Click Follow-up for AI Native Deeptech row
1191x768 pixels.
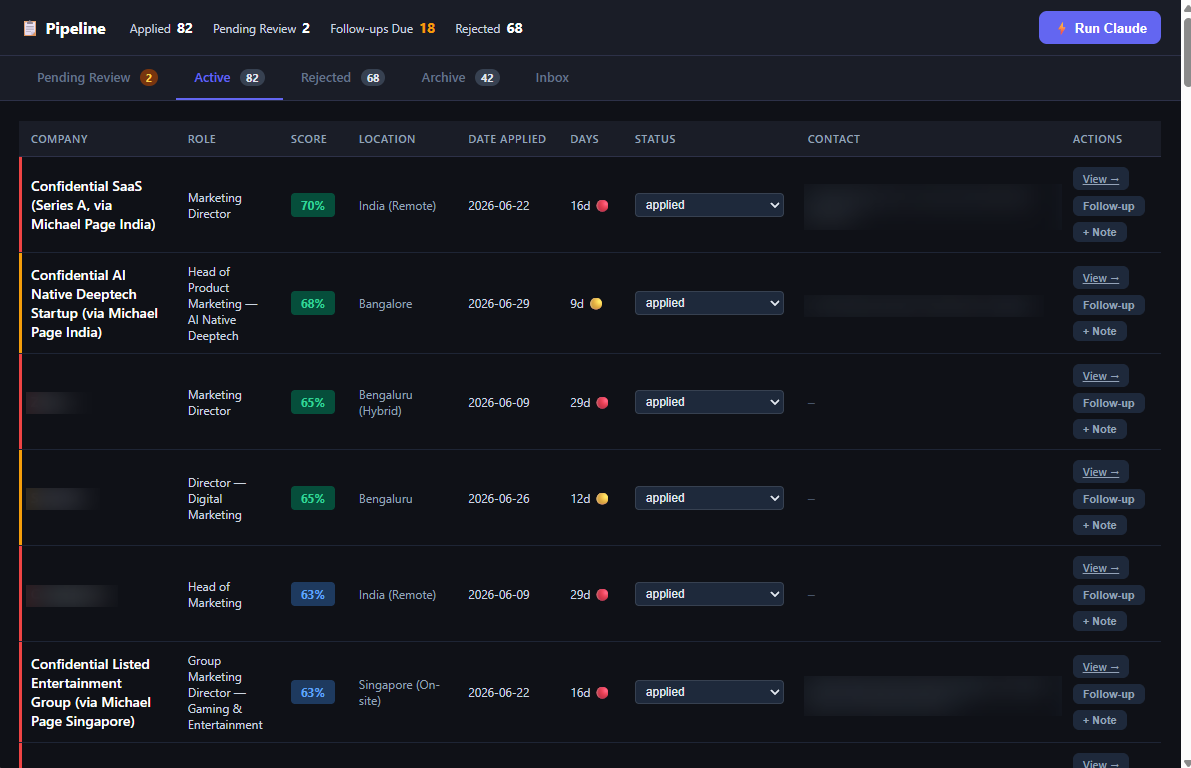coord(1108,305)
